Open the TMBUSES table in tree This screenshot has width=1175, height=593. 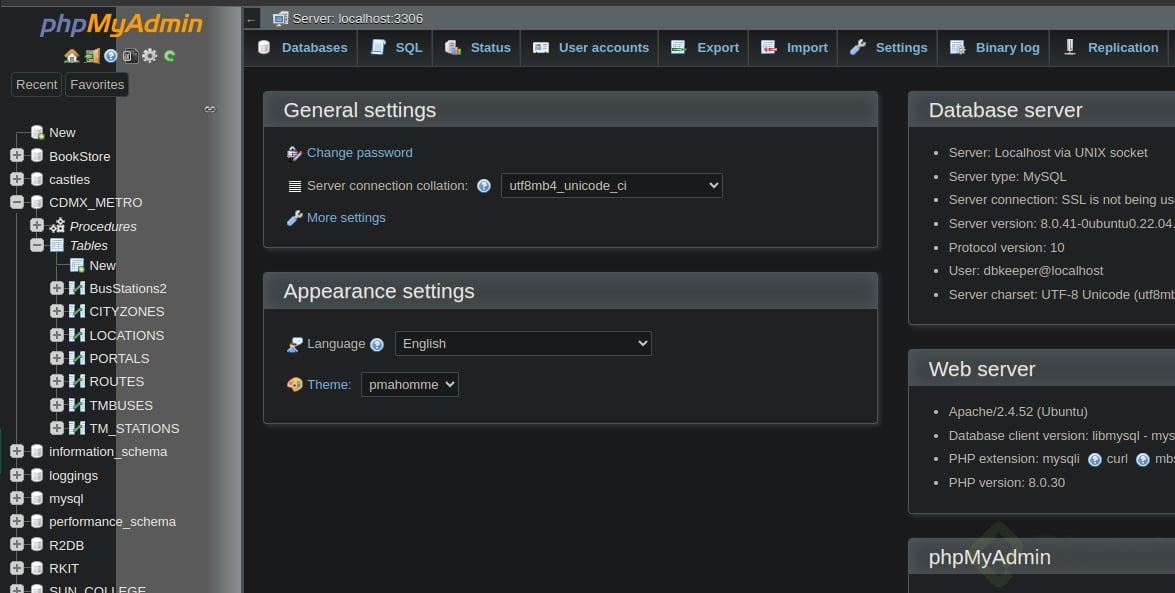(121, 405)
